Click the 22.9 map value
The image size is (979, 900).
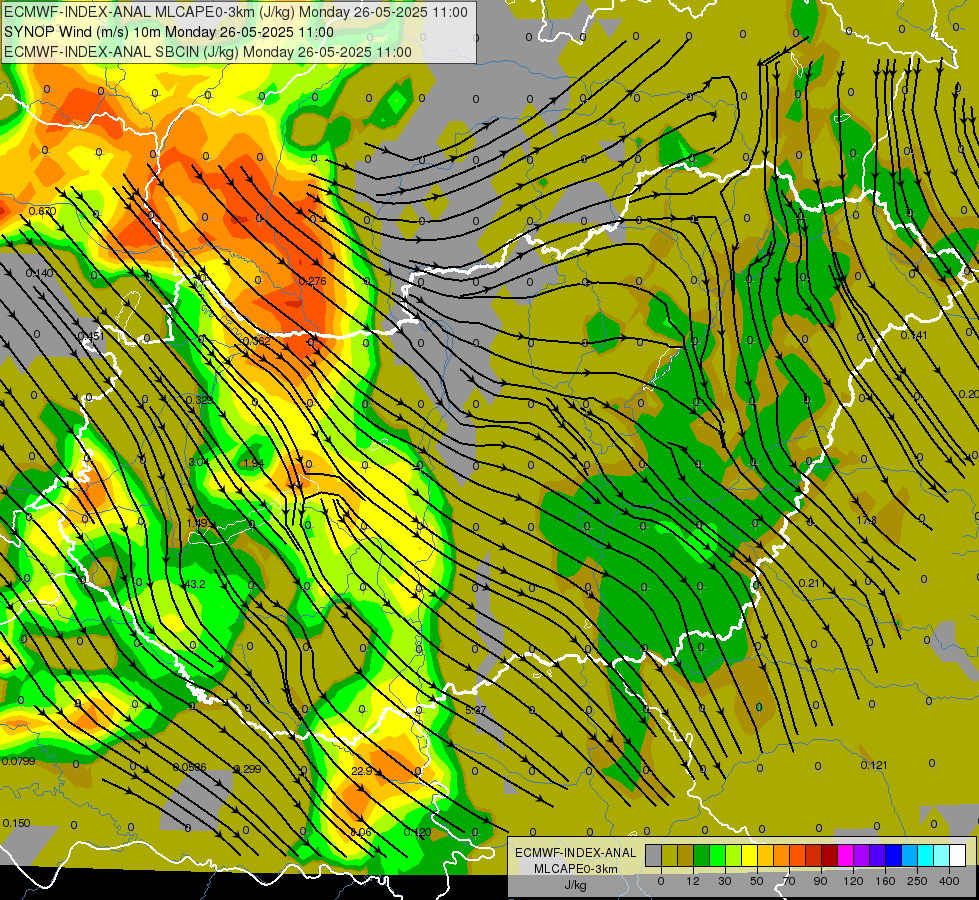tap(362, 771)
